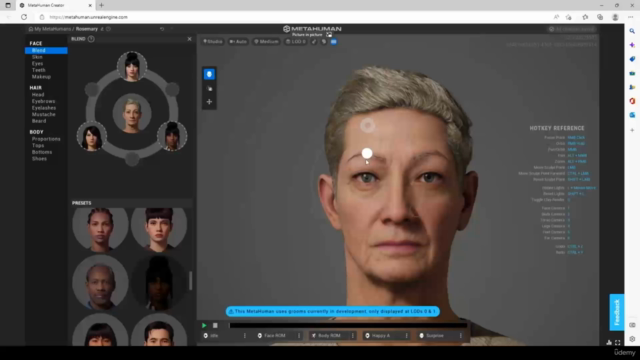Open Bottoms clothing settings
Image resolution: width=640 pixels, height=360 pixels.
click(42, 152)
